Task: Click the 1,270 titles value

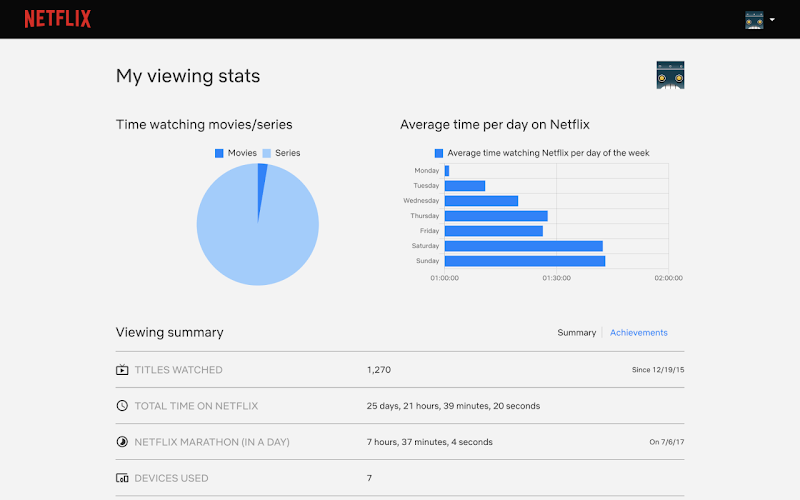Action: [x=379, y=370]
